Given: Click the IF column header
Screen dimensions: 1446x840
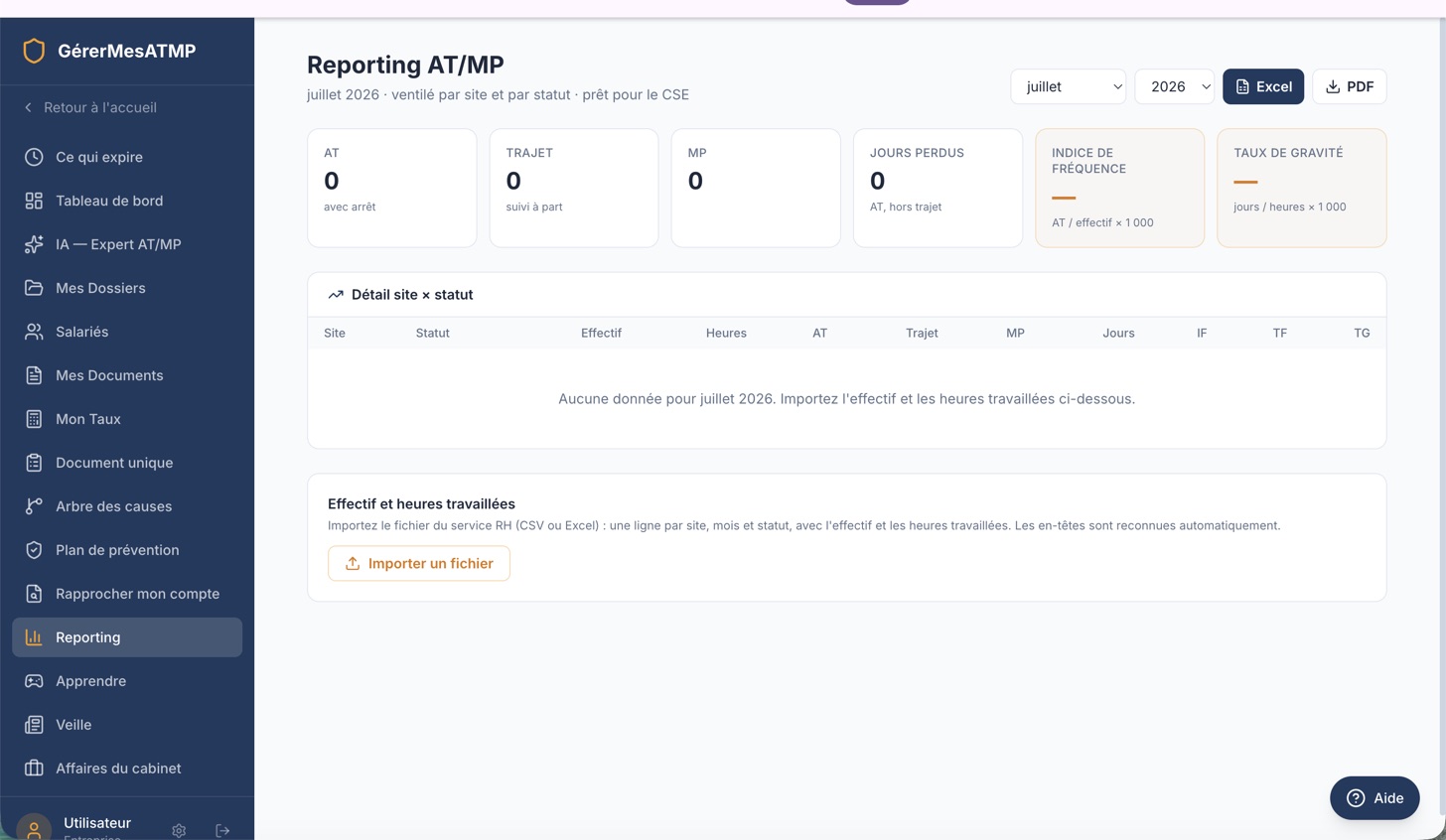Looking at the screenshot, I should (1202, 334).
